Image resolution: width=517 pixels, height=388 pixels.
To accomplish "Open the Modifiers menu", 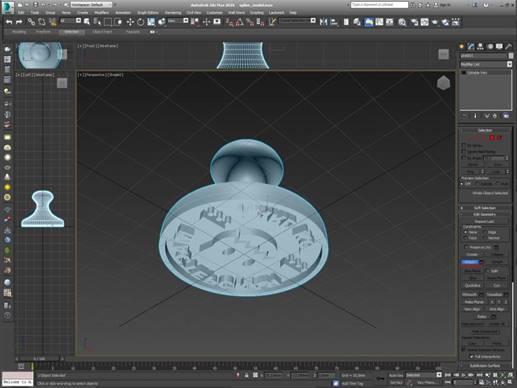I will click(x=102, y=13).
